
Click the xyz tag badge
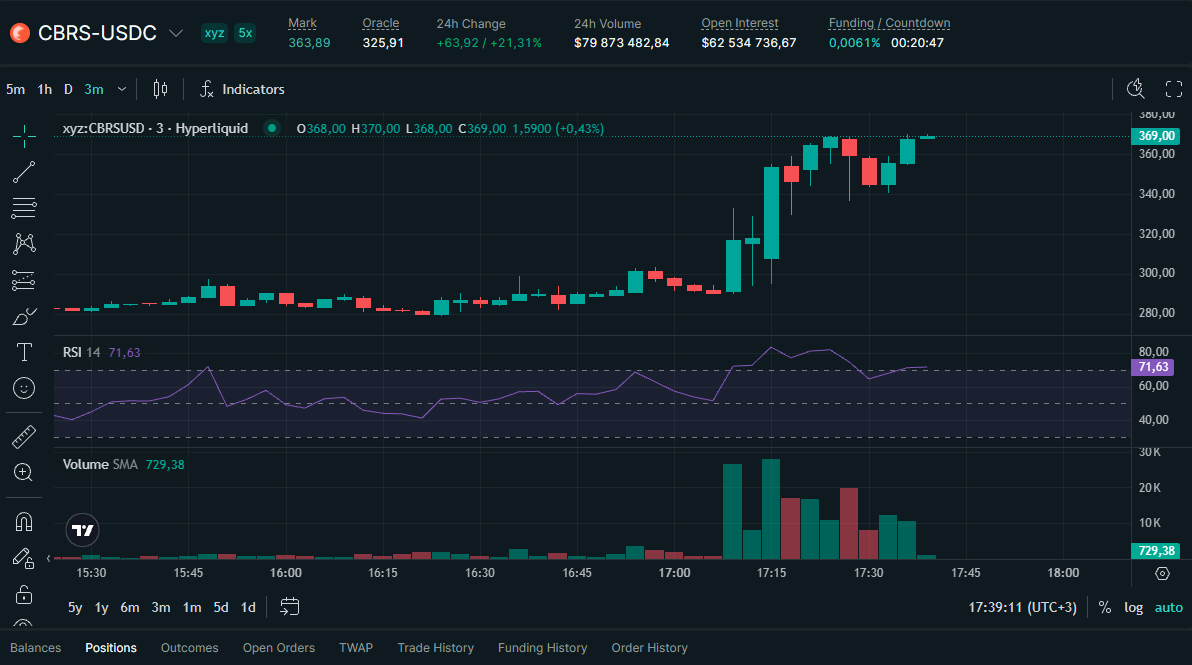point(214,33)
